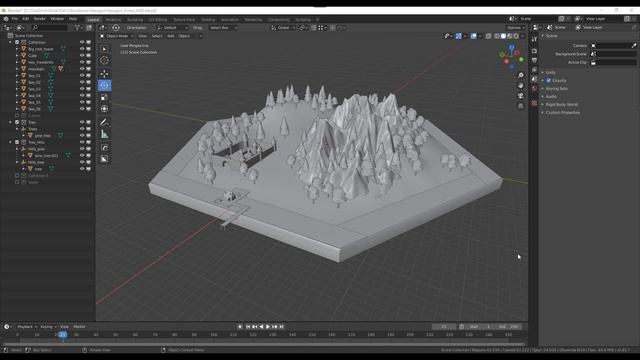The height and width of the screenshot is (360, 640).
Task: Open the Edit menu
Action: 25,19
